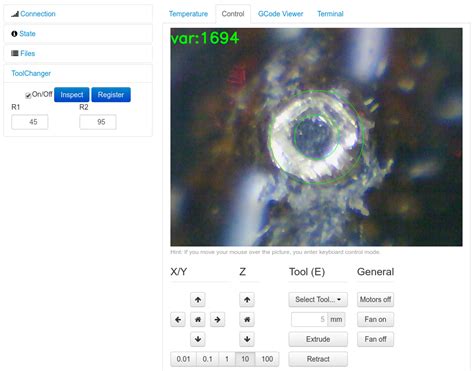Home the Z axis

247,320
